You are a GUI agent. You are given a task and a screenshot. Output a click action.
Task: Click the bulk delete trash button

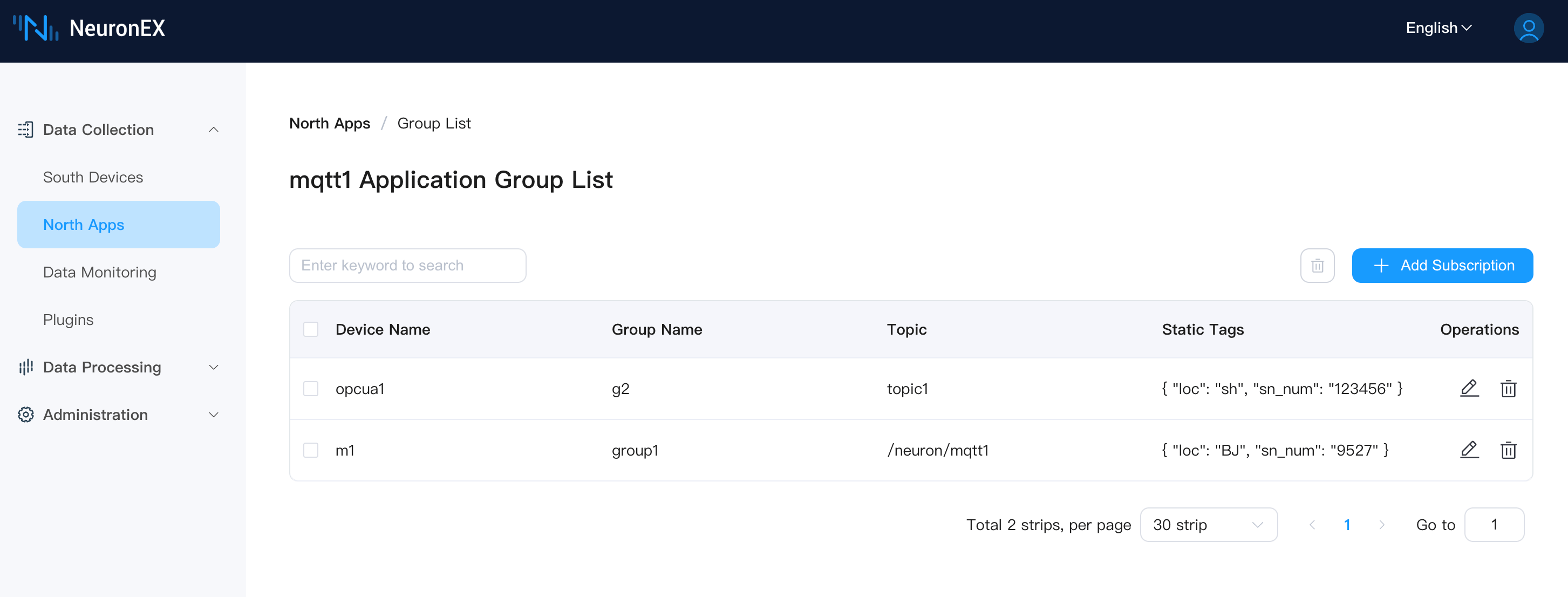click(1317, 265)
